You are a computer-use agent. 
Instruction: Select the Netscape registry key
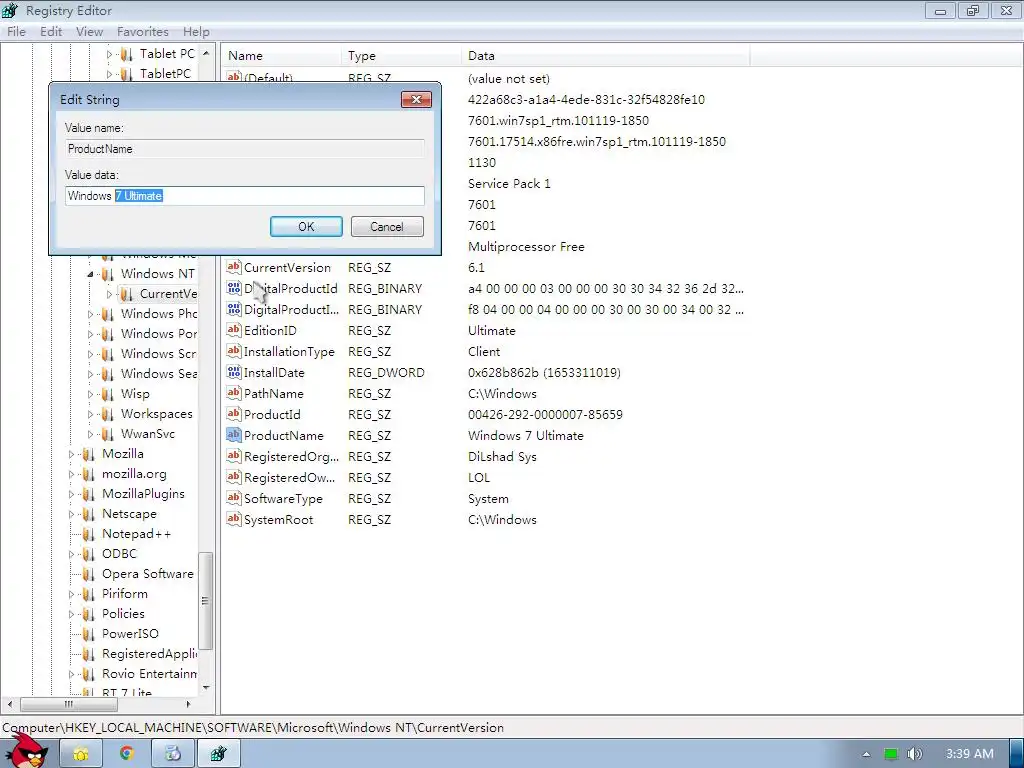129,514
